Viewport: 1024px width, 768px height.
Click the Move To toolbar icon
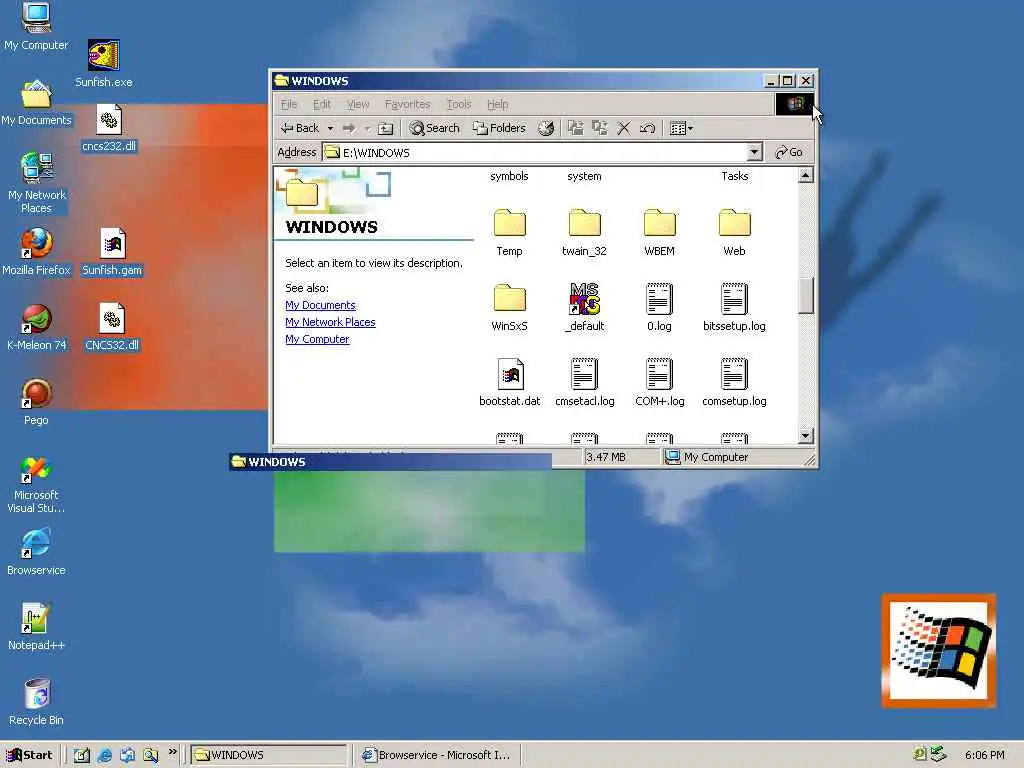(x=575, y=128)
